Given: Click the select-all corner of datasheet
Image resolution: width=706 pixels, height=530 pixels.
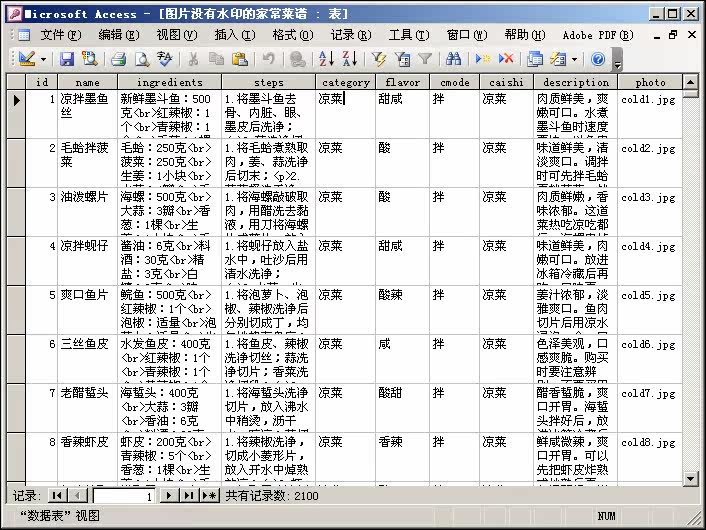Looking at the screenshot, I should coord(16,82).
